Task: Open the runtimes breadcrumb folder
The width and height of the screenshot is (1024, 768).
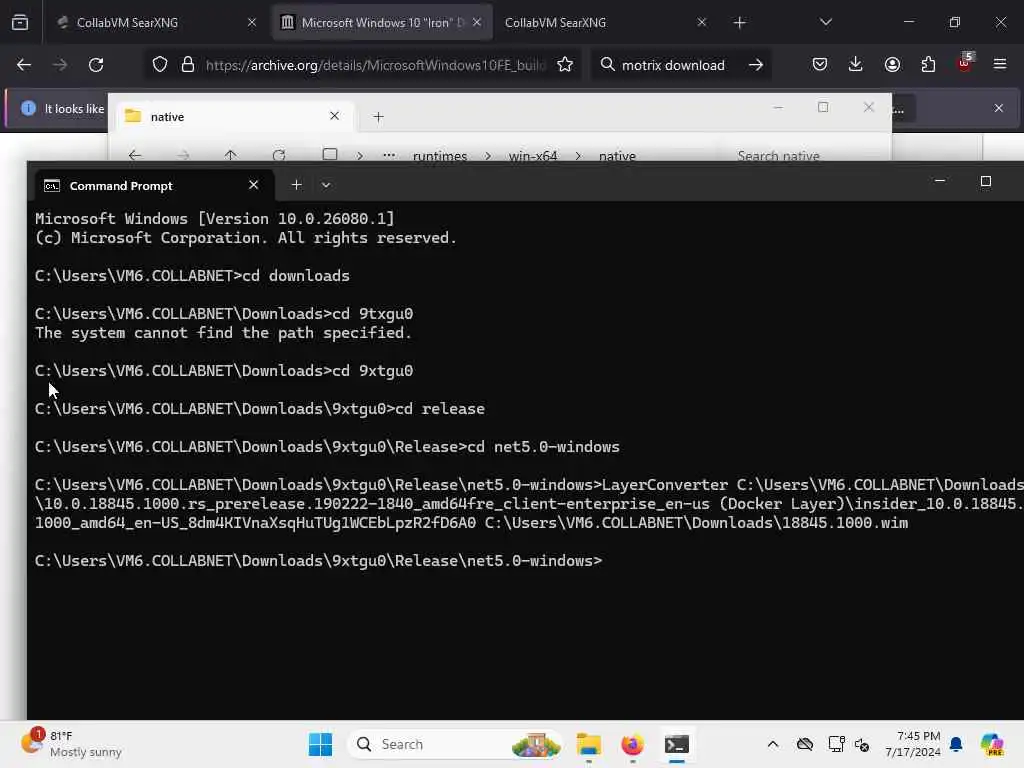Action: pyautogui.click(x=440, y=155)
